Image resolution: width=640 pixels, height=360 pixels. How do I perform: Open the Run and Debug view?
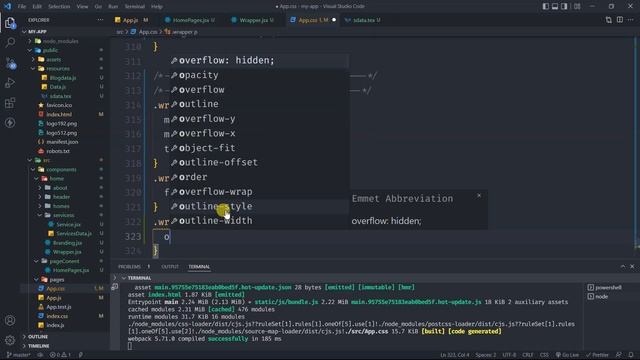(10, 82)
